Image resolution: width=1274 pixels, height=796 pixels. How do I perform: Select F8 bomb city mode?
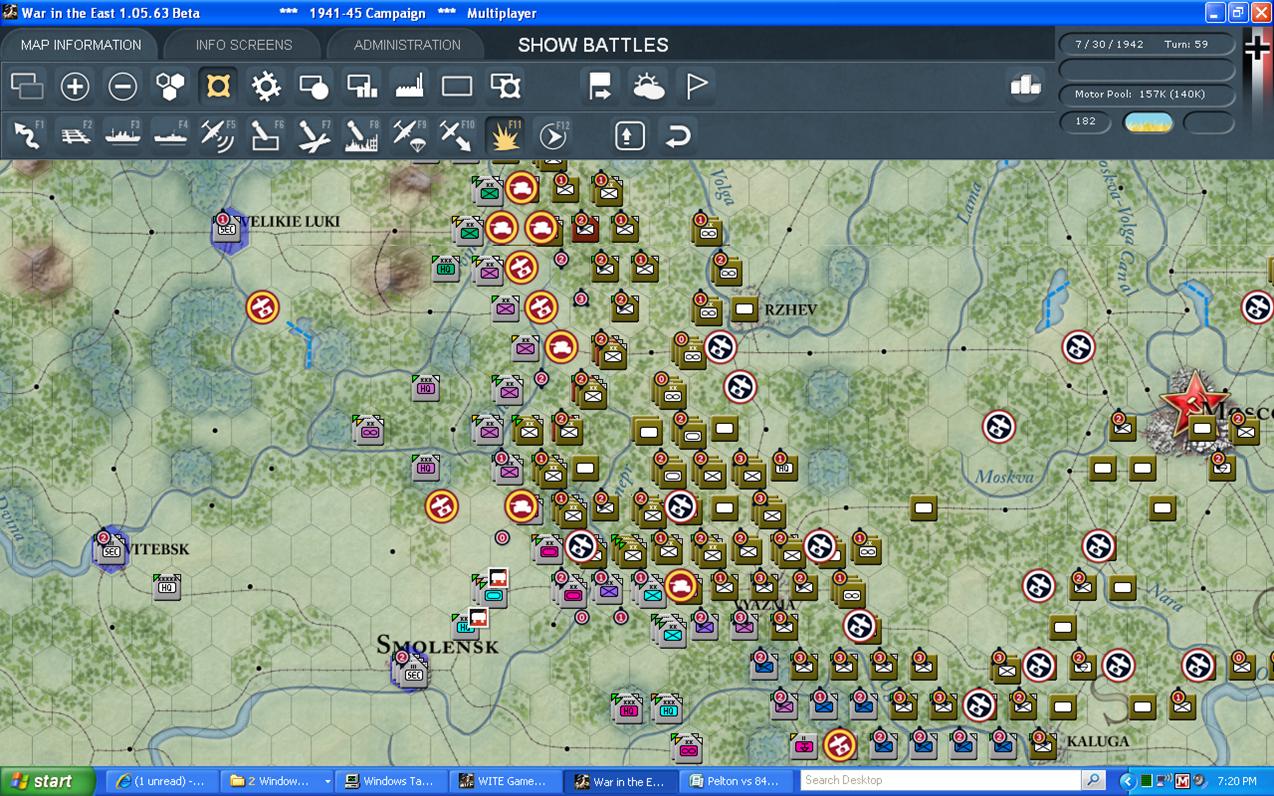tap(361, 135)
